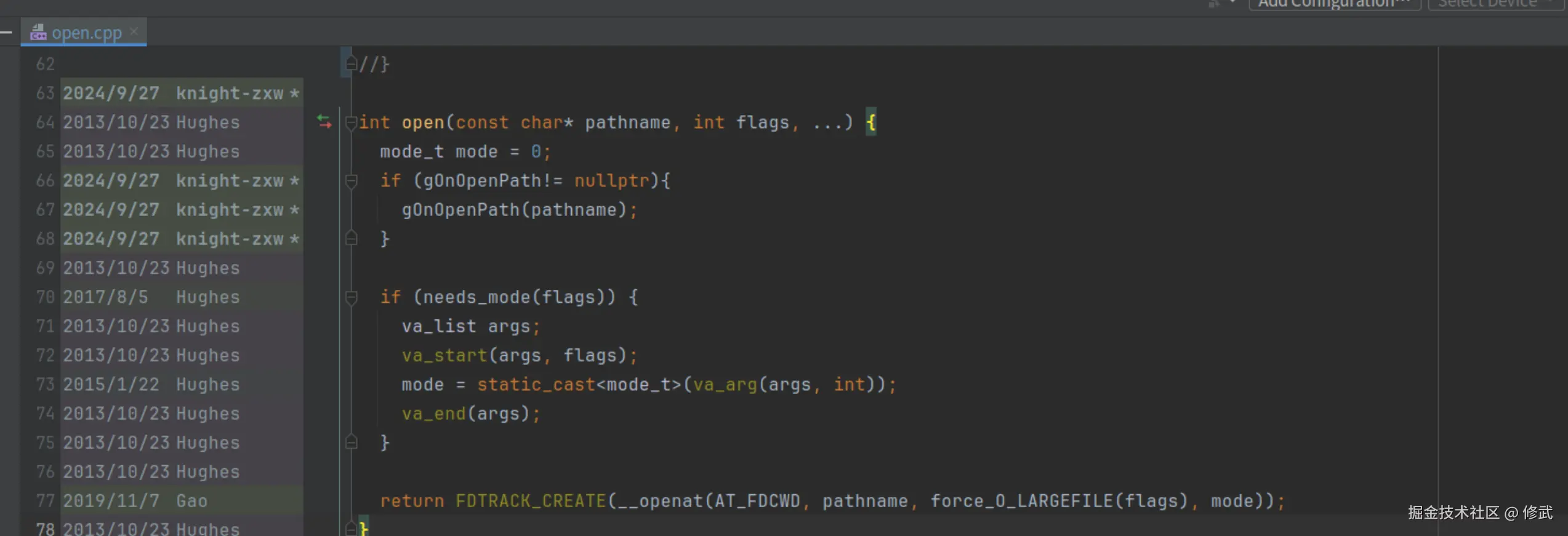Collapse the open function fold marker

point(352,122)
